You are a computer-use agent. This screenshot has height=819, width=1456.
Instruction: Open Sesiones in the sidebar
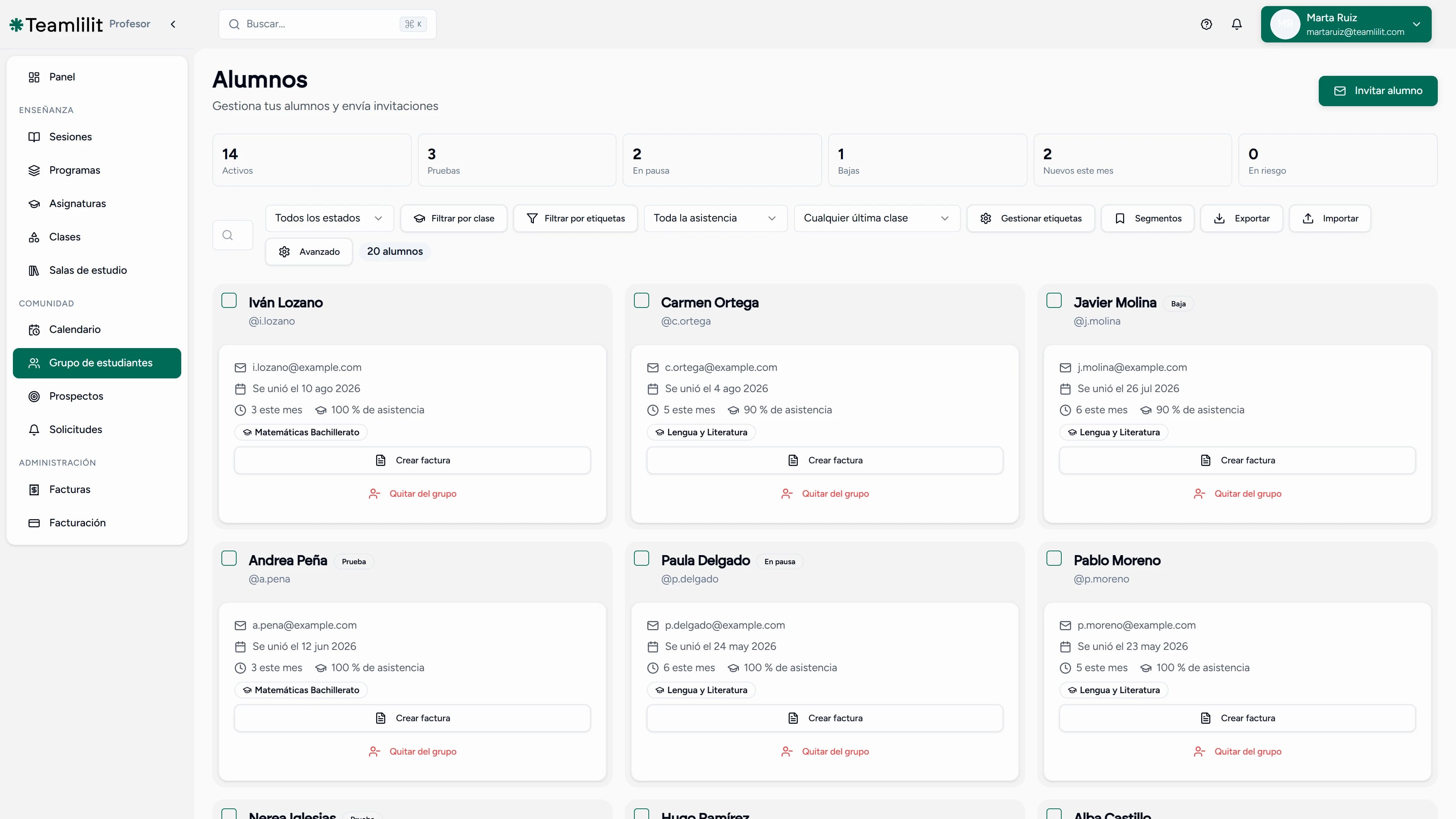97,137
